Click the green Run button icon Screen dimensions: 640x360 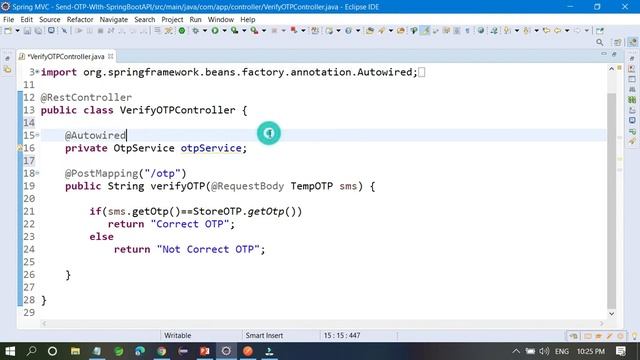[x=215, y=31]
